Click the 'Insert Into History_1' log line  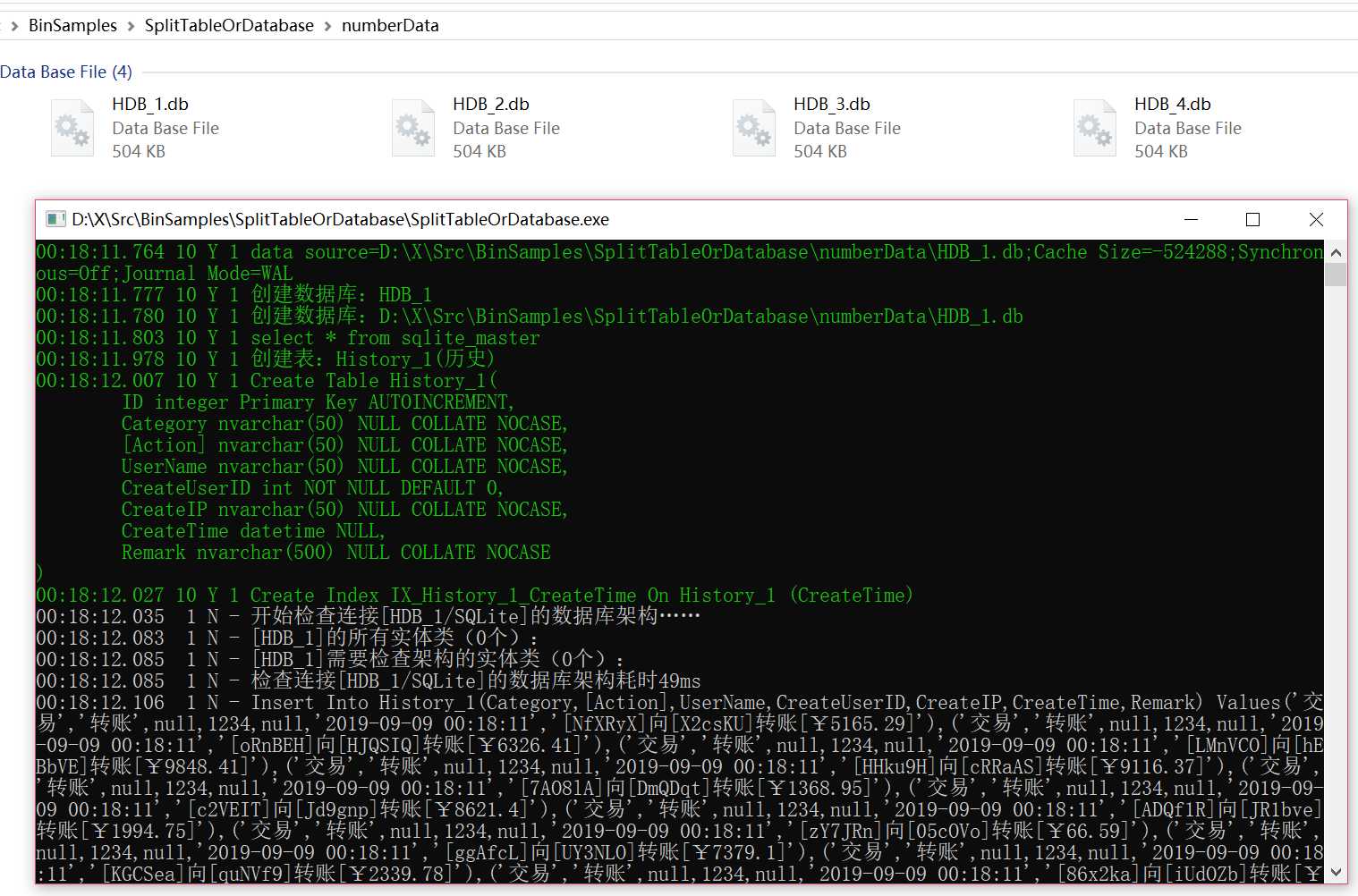pyautogui.click(x=680, y=703)
